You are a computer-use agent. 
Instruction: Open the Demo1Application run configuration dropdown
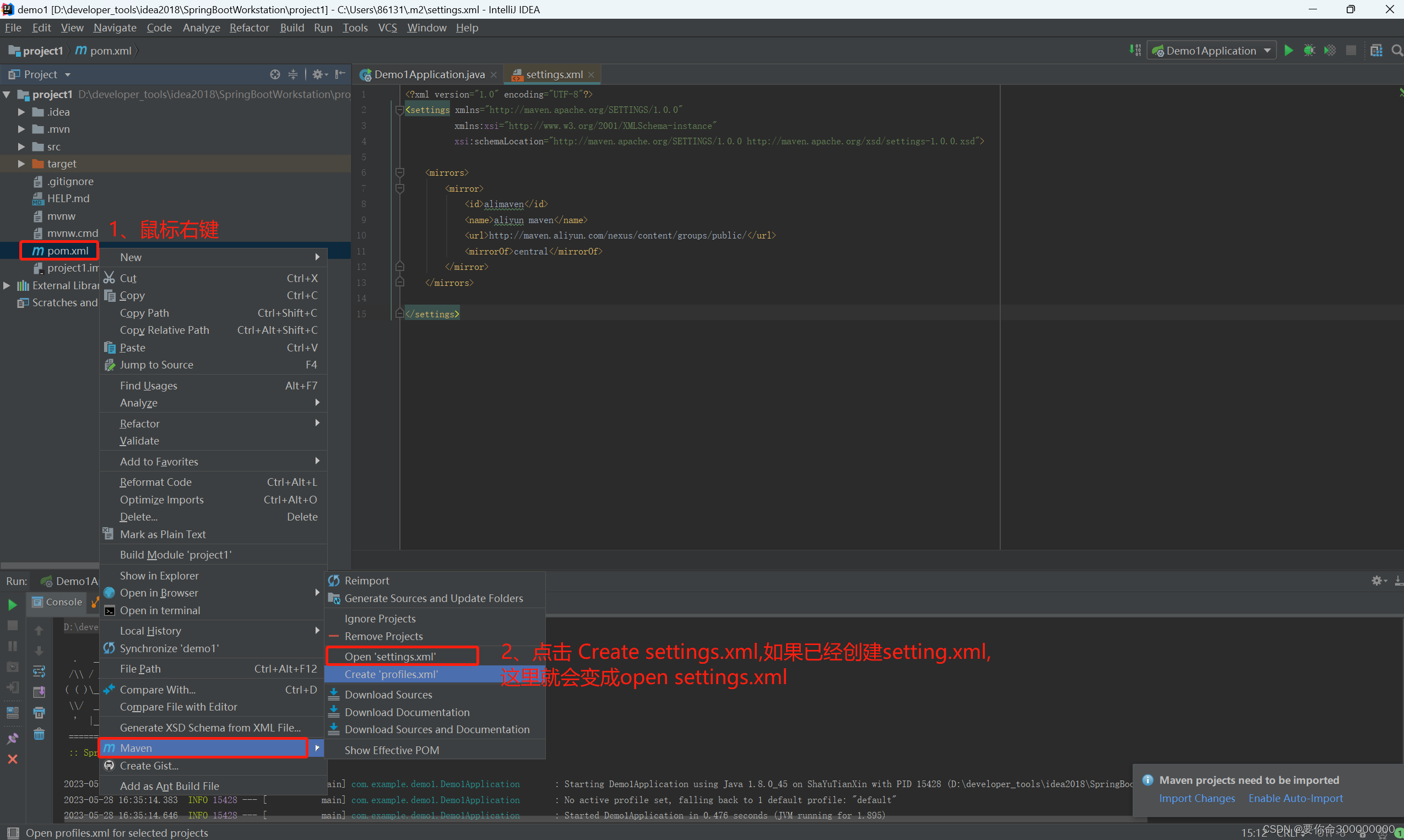1267,50
